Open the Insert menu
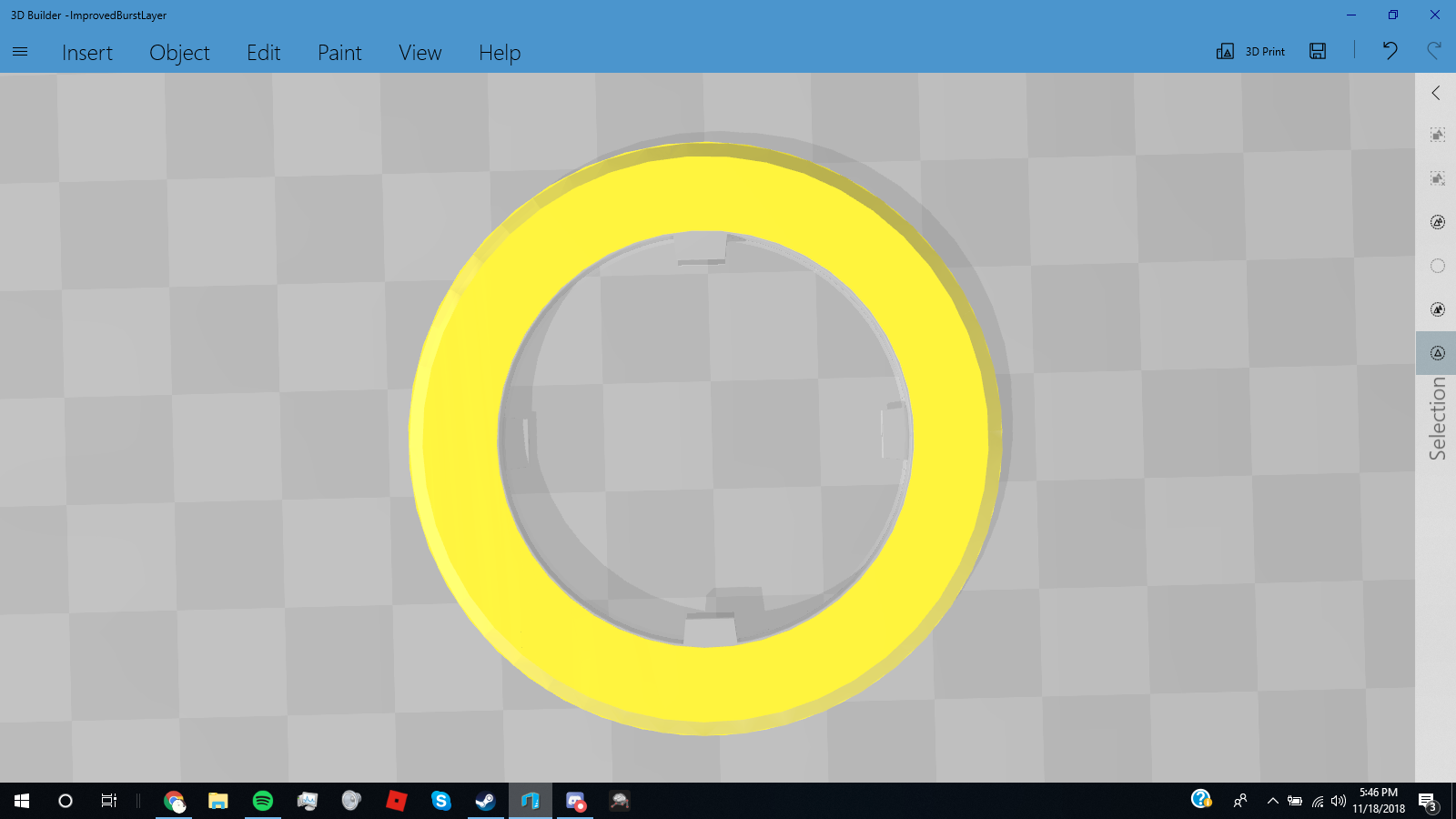 click(x=87, y=53)
